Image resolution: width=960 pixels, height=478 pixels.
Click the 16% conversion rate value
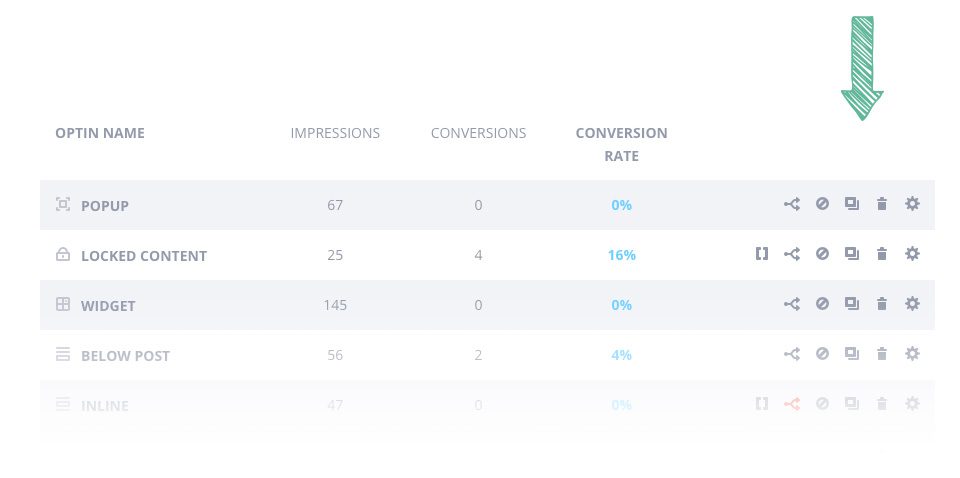click(621, 255)
